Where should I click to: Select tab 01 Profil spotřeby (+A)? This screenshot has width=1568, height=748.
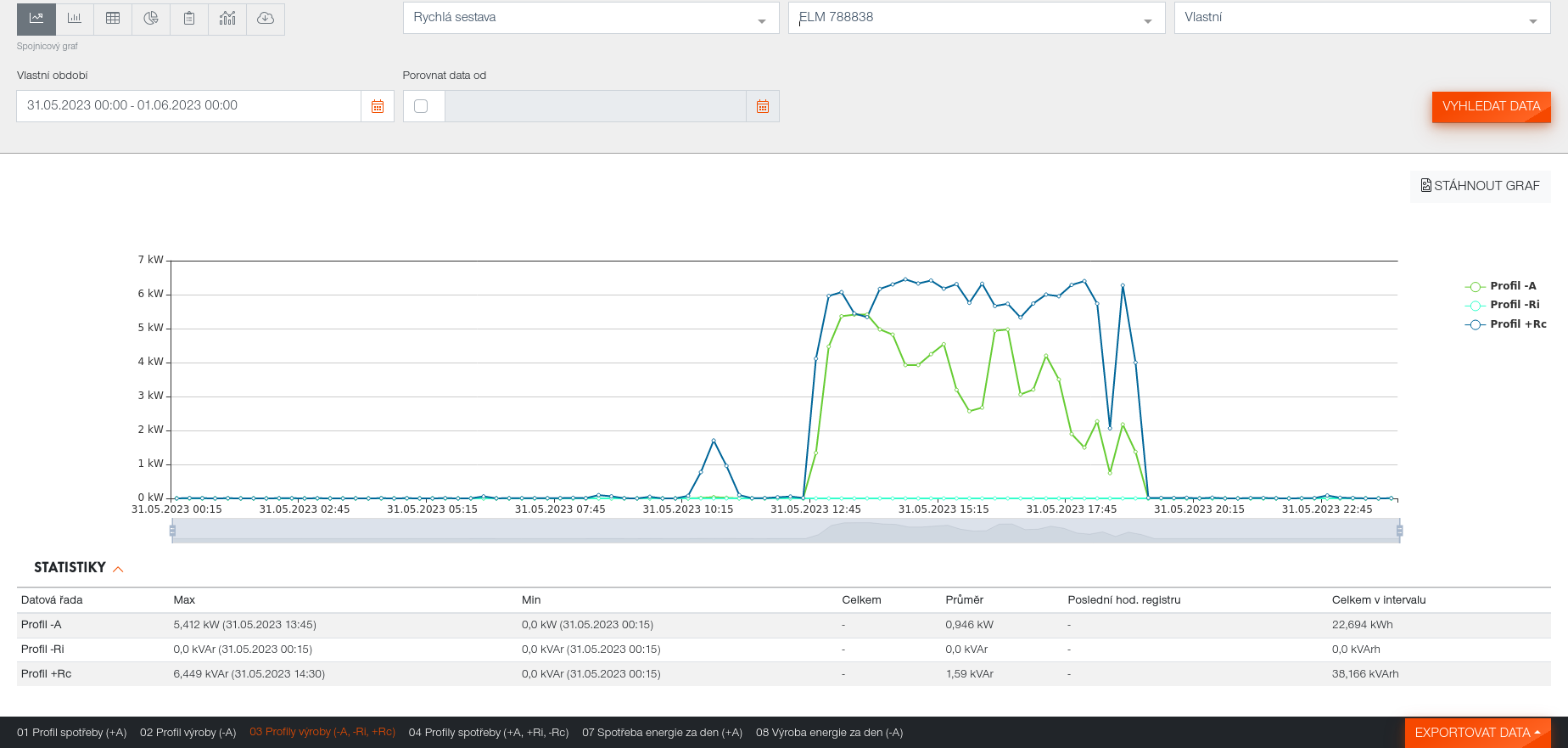(72, 733)
